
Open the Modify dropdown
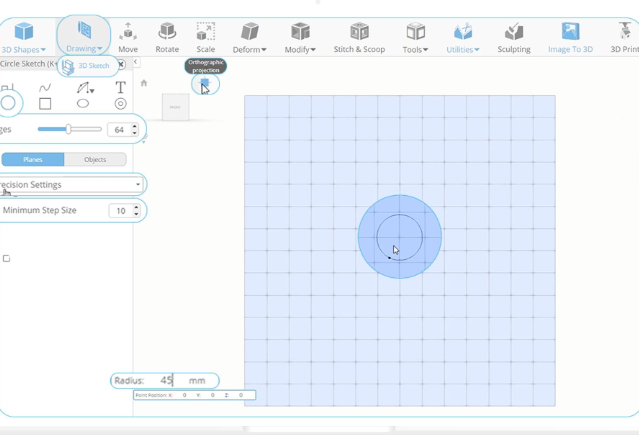[300, 38]
